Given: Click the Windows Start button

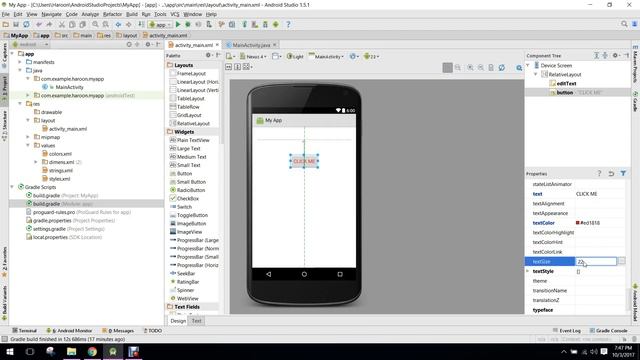Looking at the screenshot, I should coord(9,351).
